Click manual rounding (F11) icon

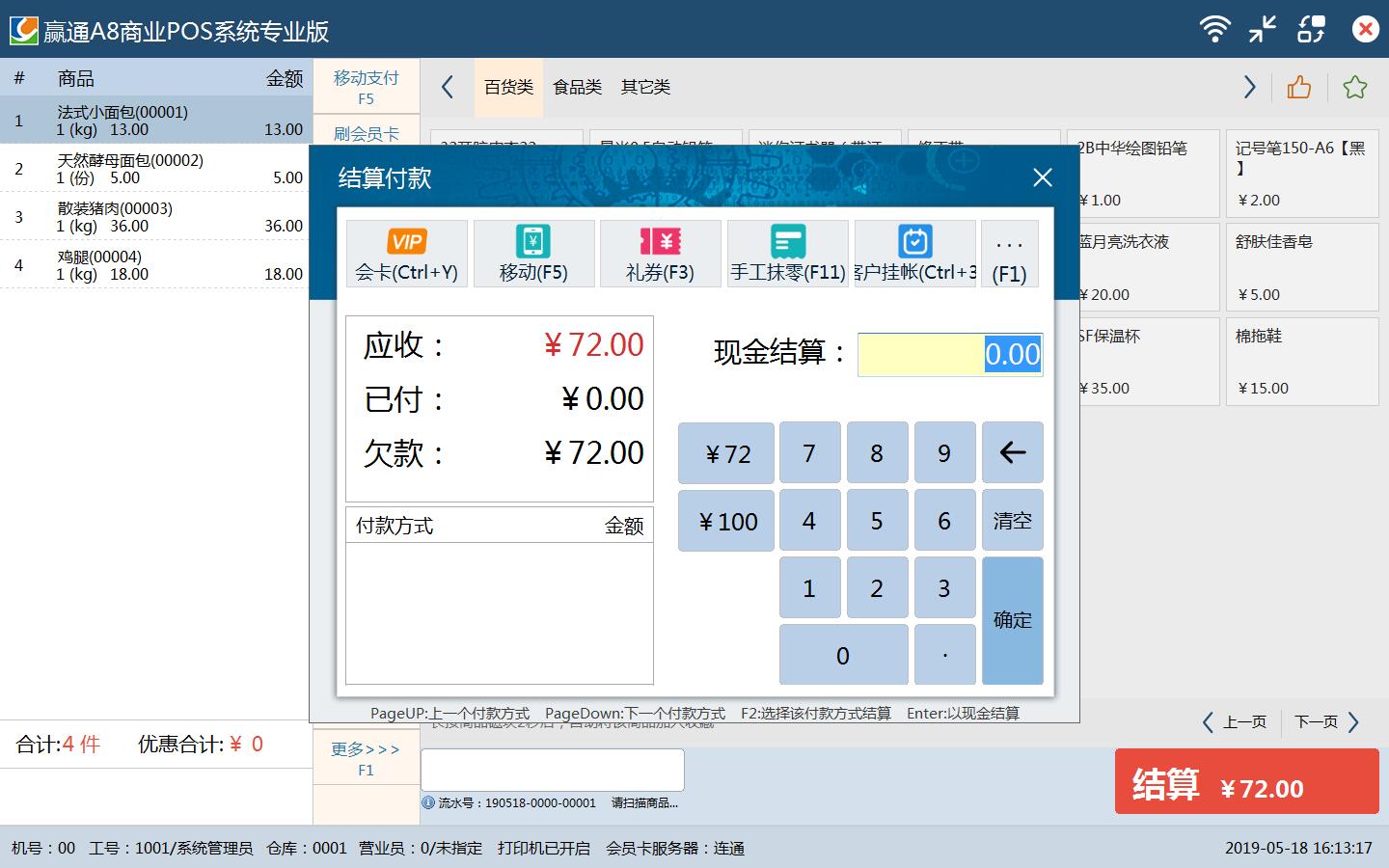[x=787, y=254]
